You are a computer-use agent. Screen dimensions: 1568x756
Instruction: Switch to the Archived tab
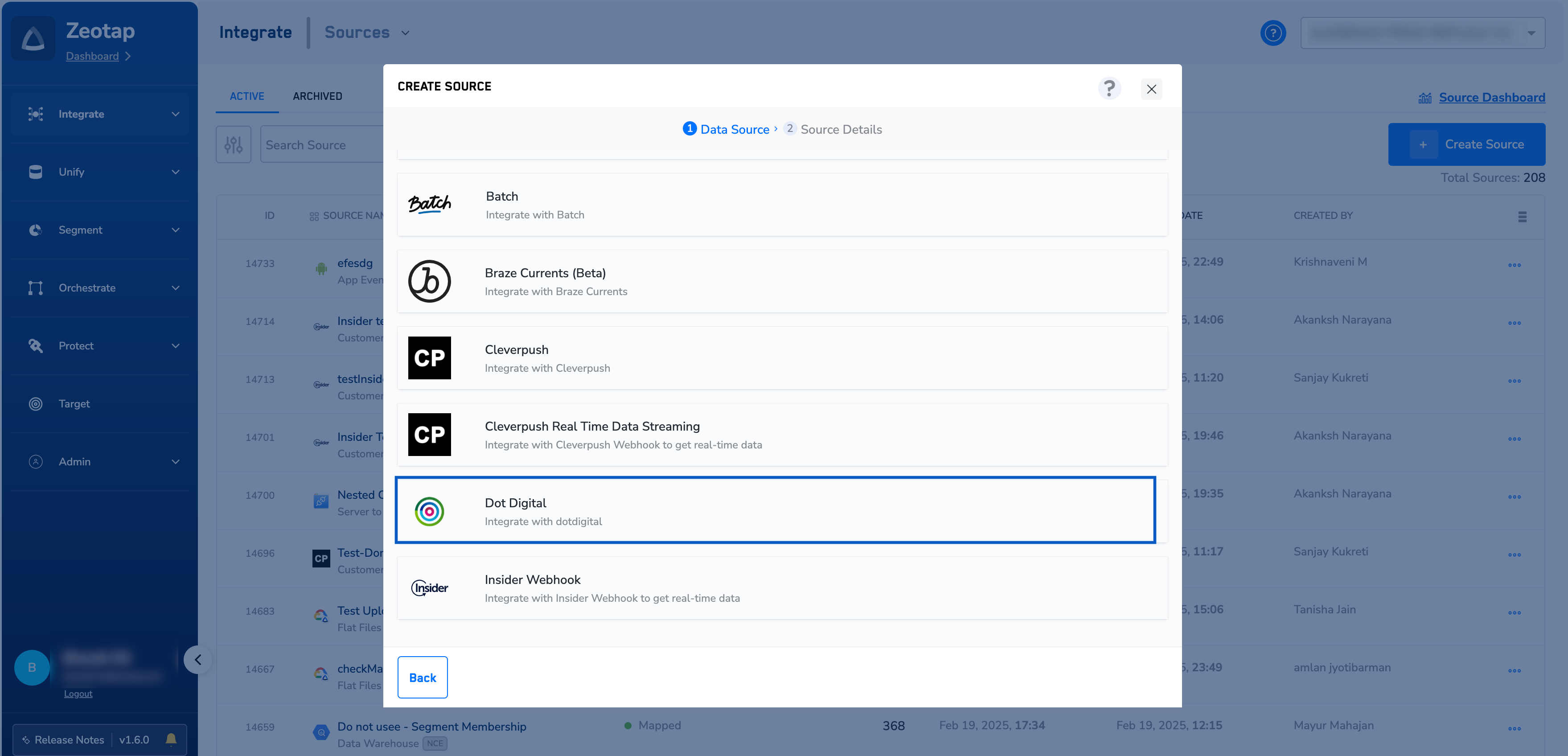(317, 96)
